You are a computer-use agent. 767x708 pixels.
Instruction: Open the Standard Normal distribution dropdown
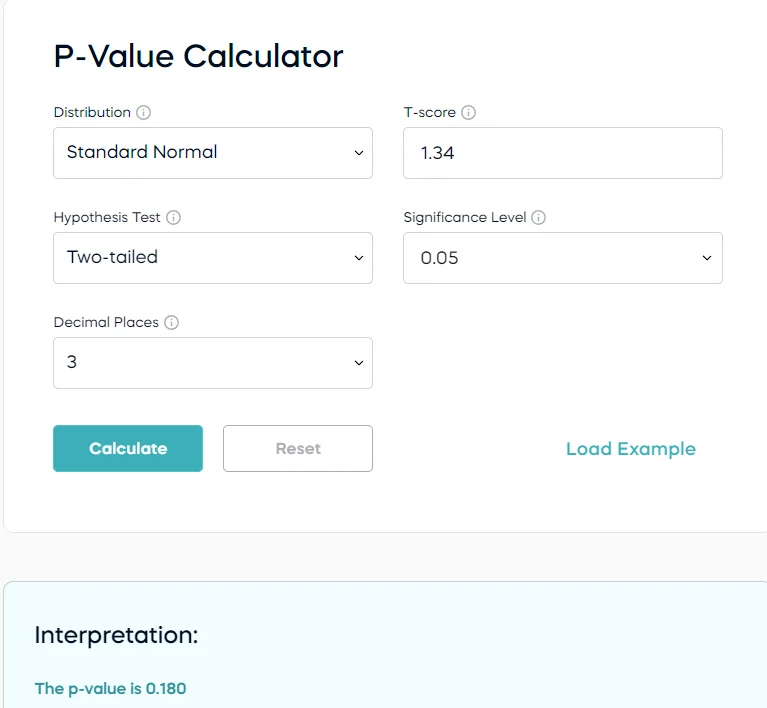tap(212, 153)
